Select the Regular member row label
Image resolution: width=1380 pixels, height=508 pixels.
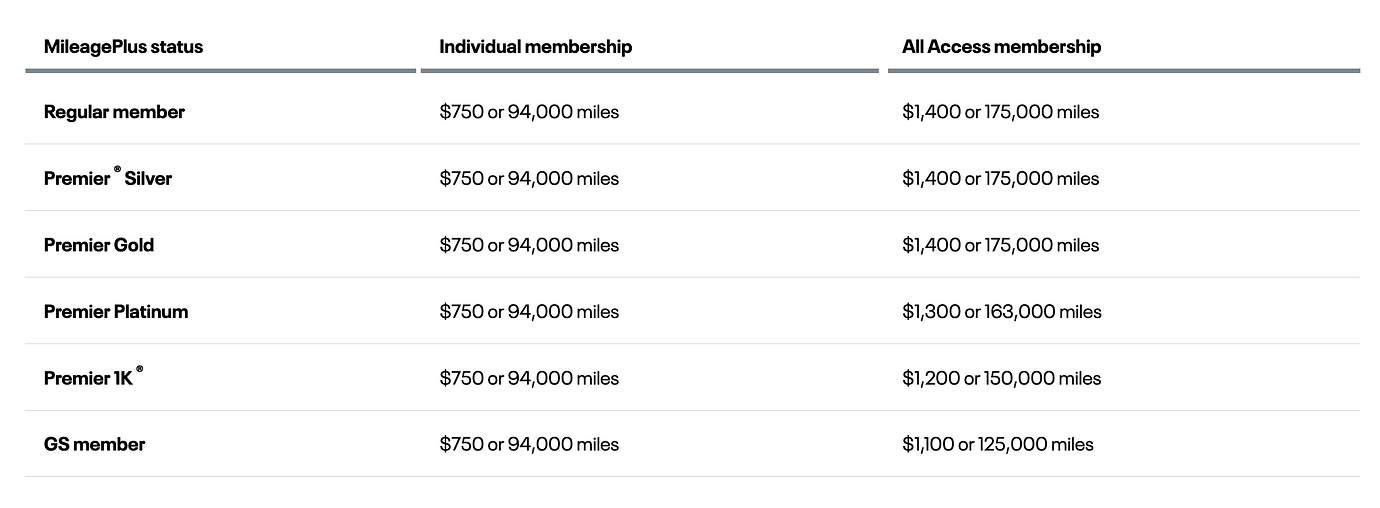114,112
